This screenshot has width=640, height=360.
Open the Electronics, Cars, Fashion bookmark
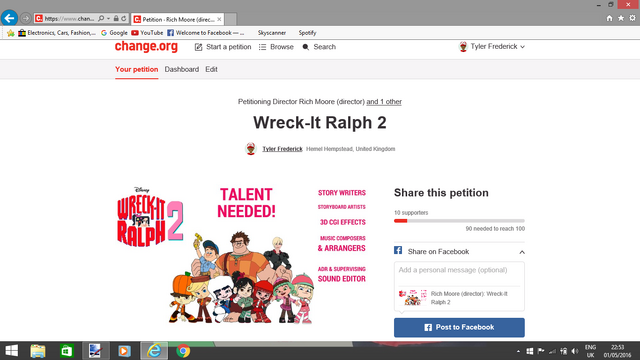57,33
